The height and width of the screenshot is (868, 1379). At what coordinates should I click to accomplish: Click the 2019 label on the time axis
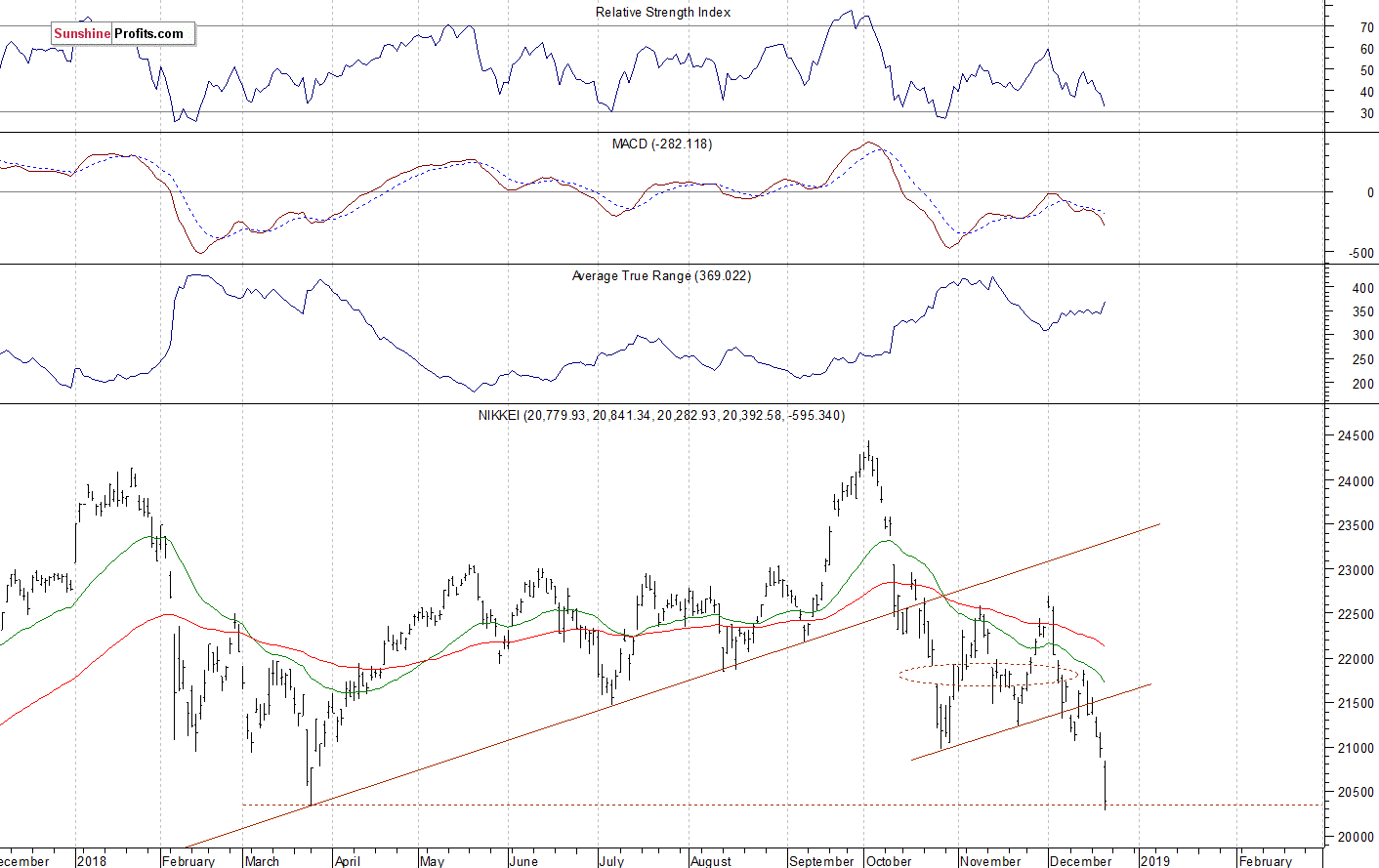coord(1154,861)
